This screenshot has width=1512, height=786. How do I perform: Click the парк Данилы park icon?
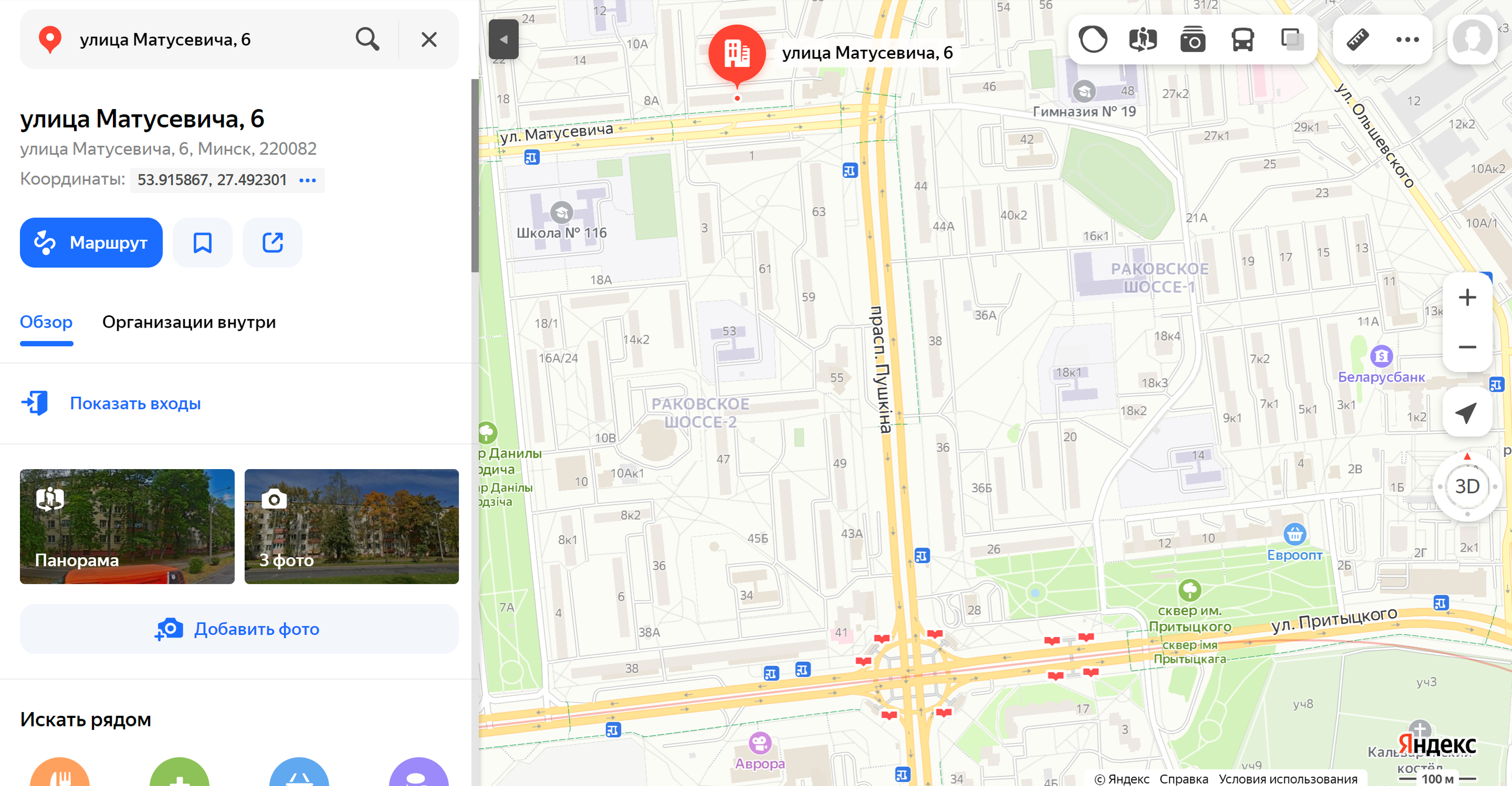(x=487, y=433)
